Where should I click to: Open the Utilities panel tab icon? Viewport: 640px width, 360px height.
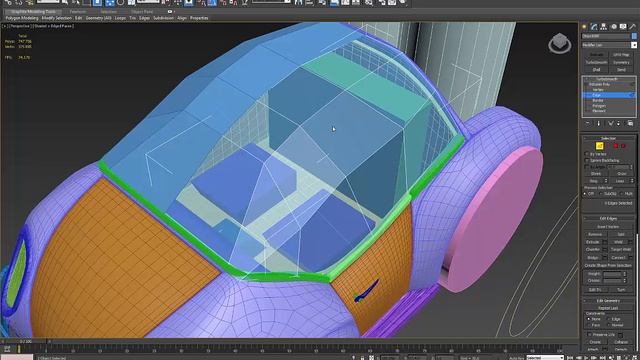pyautogui.click(x=633, y=27)
